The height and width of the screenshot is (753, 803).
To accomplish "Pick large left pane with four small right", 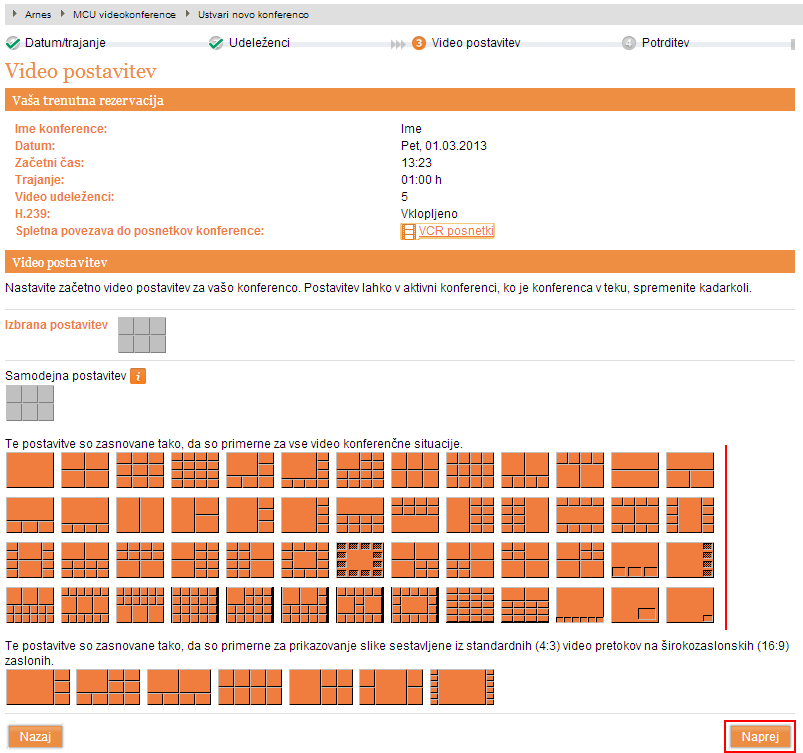I will 305,515.
